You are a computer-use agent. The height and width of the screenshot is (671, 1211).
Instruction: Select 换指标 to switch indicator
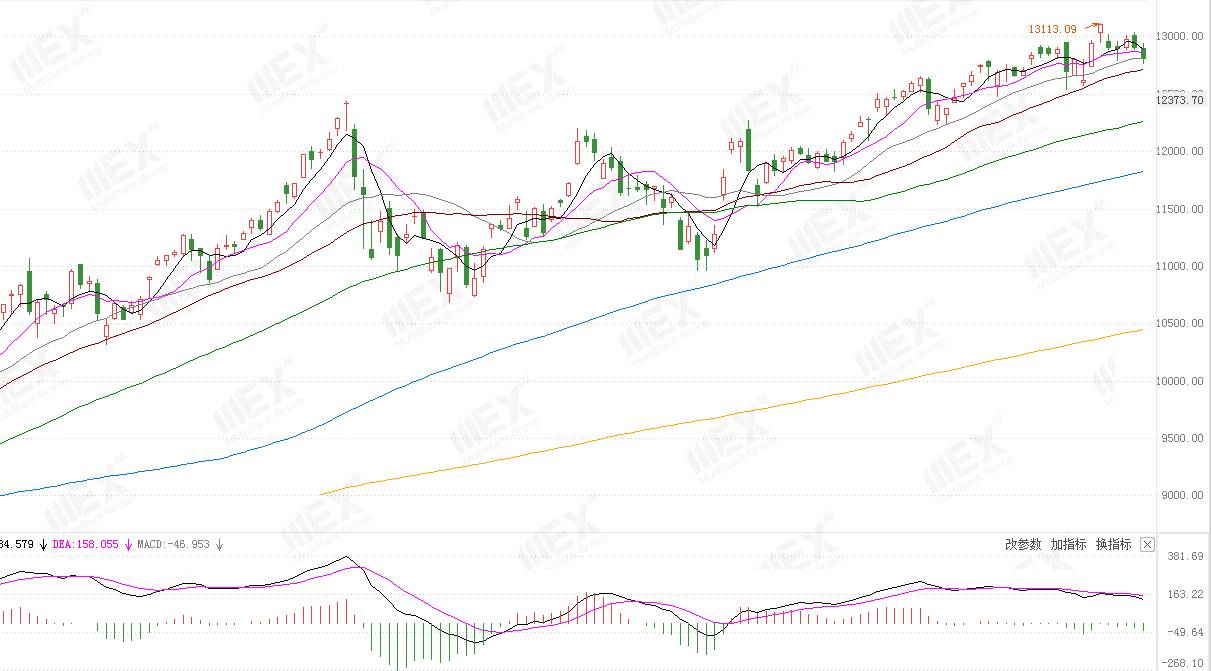pyautogui.click(x=1113, y=545)
